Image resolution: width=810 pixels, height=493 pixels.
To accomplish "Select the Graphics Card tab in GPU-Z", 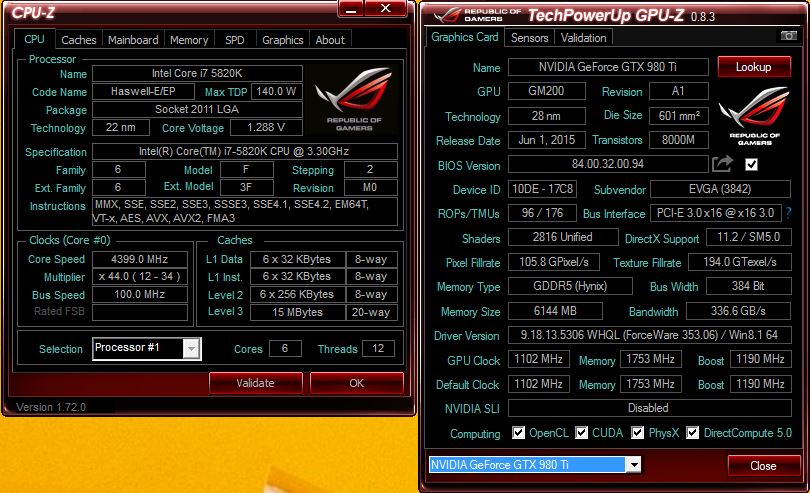I will [464, 37].
